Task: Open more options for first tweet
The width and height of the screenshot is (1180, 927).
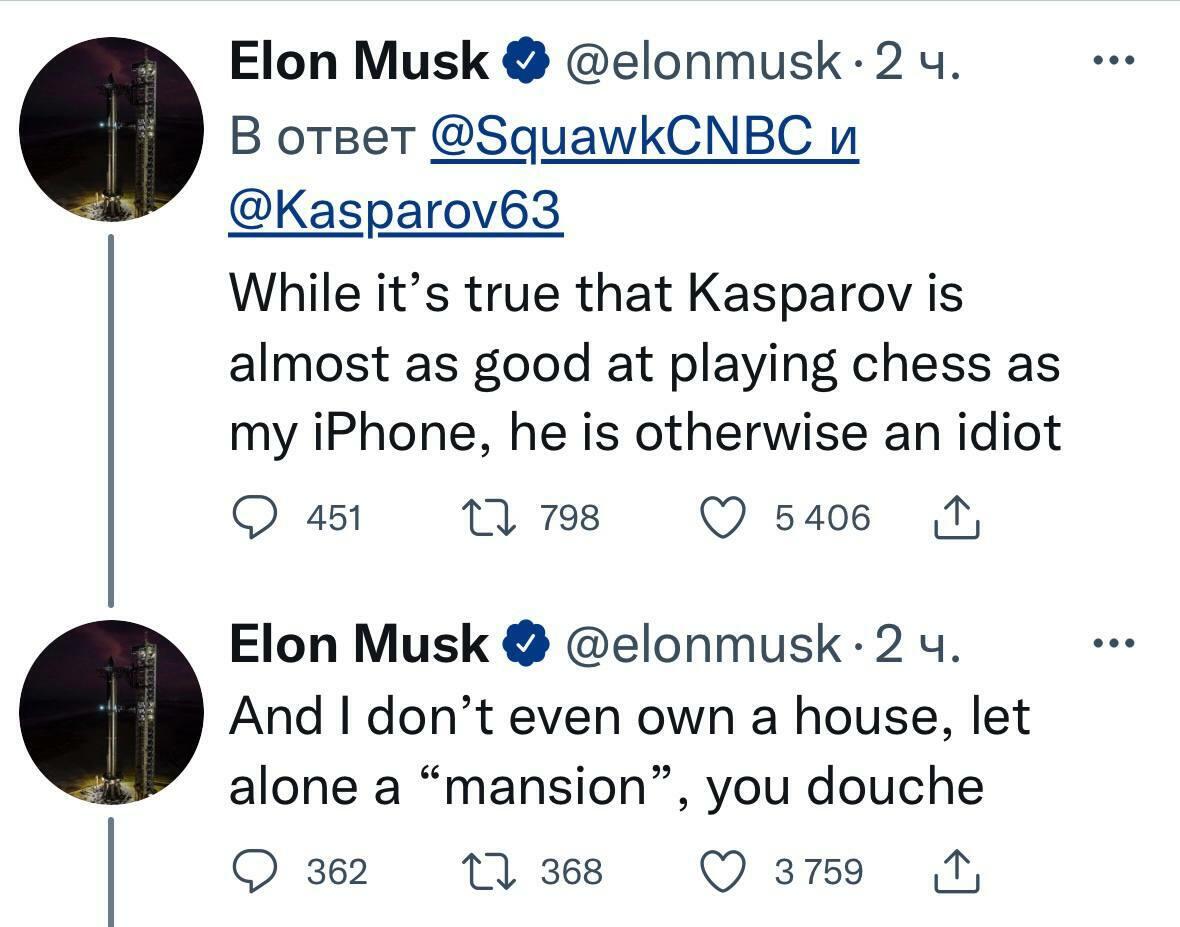Action: click(1113, 62)
